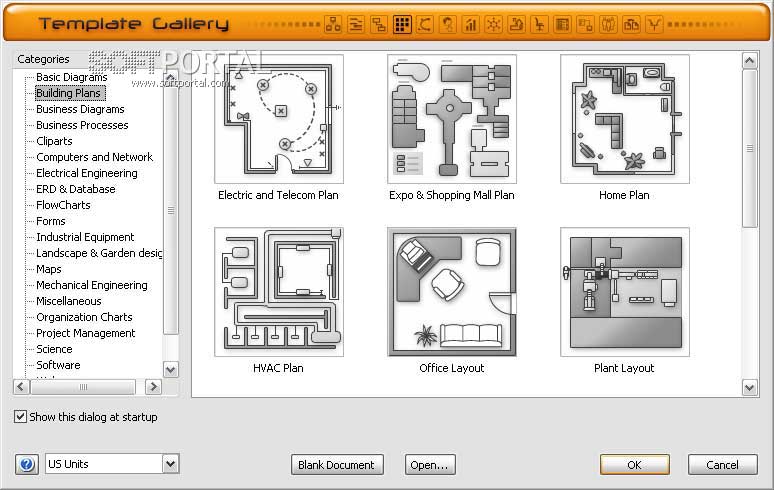Select the hierarchy tree icon in header
This screenshot has width=774, height=490.
point(333,24)
